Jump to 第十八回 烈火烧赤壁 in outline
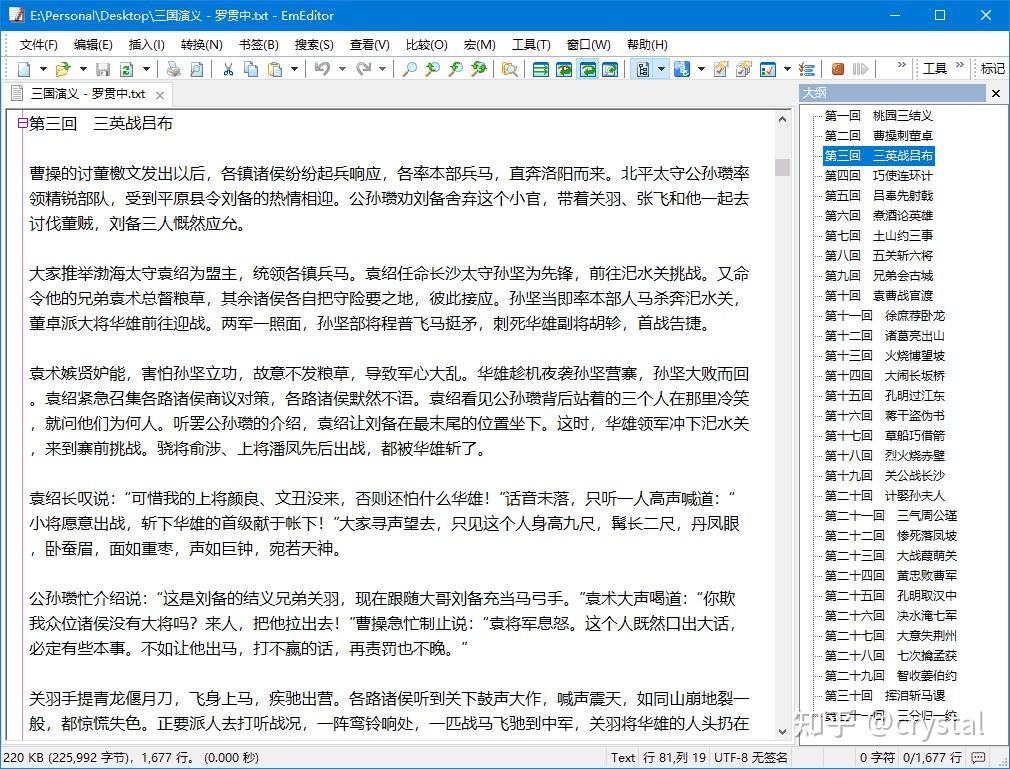Screen dimensions: 1010x769 click(x=884, y=455)
